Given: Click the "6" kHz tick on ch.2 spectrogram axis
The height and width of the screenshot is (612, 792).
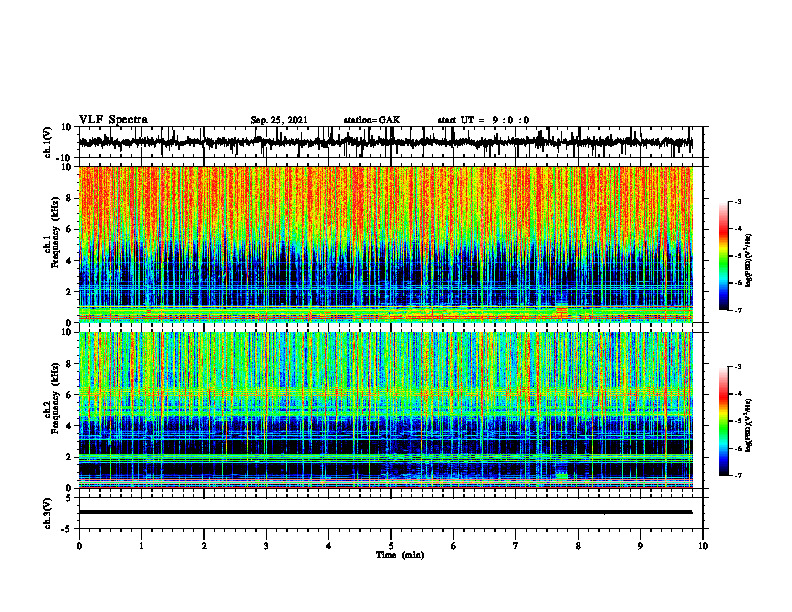Looking at the screenshot, I should 70,395.
